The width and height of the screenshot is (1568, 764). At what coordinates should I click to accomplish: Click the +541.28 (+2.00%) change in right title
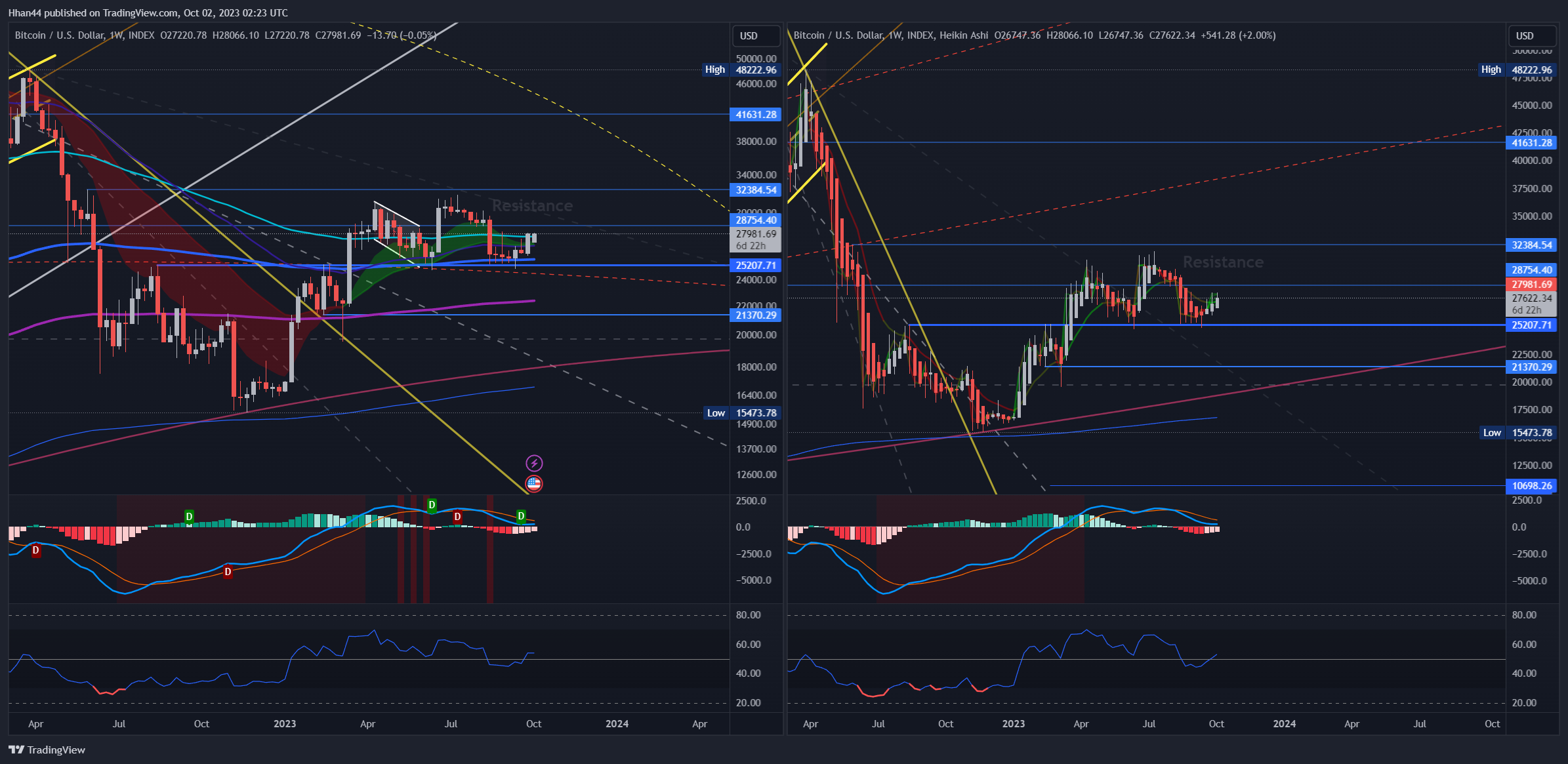tap(1238, 35)
